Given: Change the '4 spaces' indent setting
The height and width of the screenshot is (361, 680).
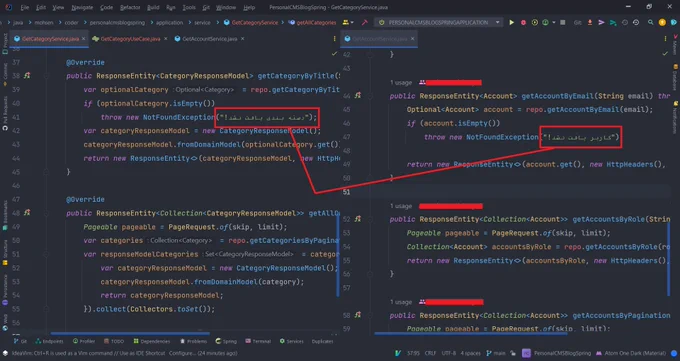Looking at the screenshot, I should pos(471,353).
